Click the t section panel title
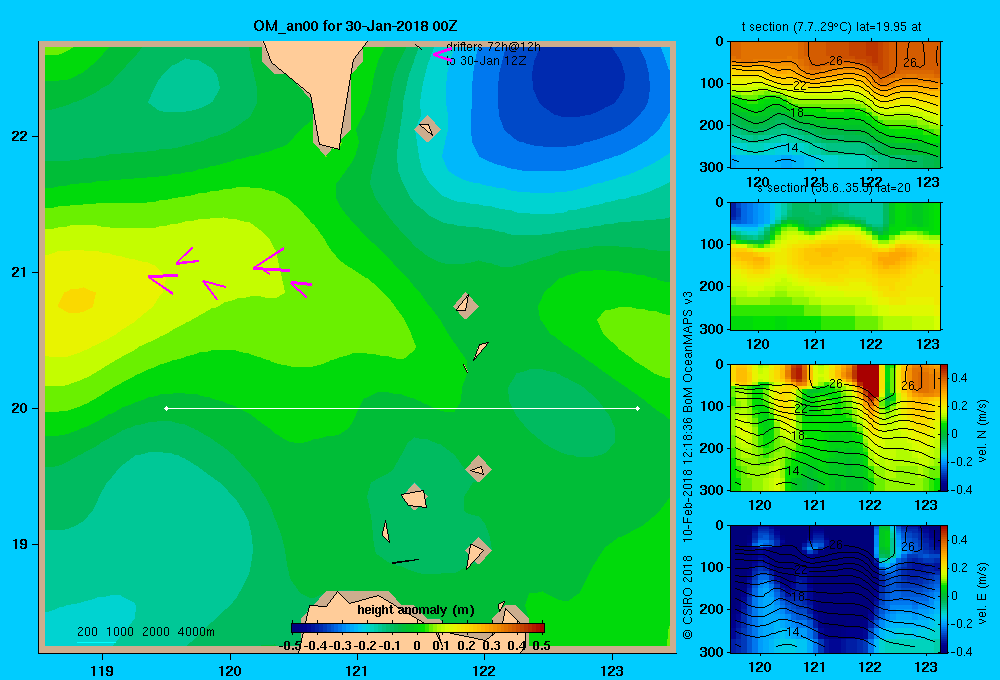Screen dimensions: 1000x680 tap(831, 27)
